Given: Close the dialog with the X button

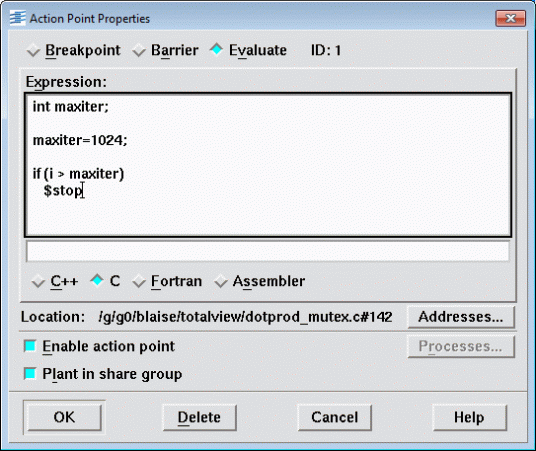Looking at the screenshot, I should (x=510, y=18).
